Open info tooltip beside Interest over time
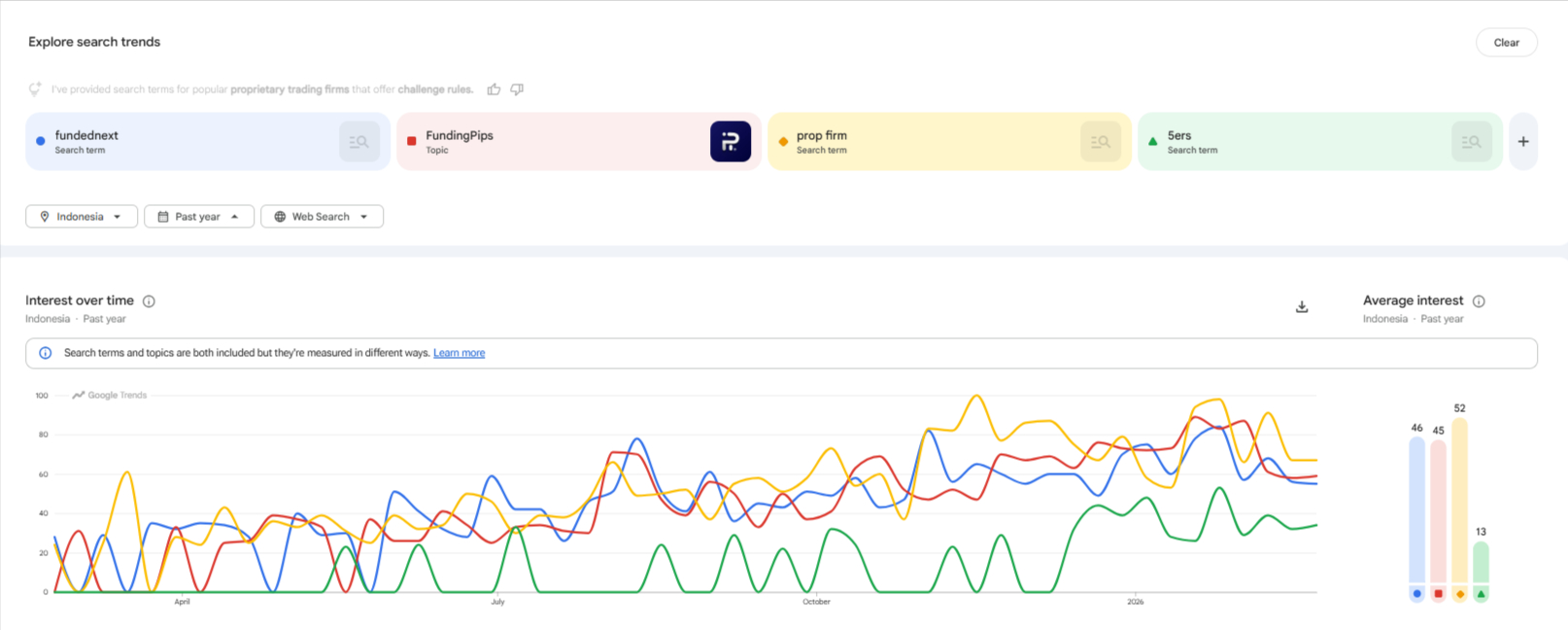Viewport: 1568px width, 630px height. [149, 301]
